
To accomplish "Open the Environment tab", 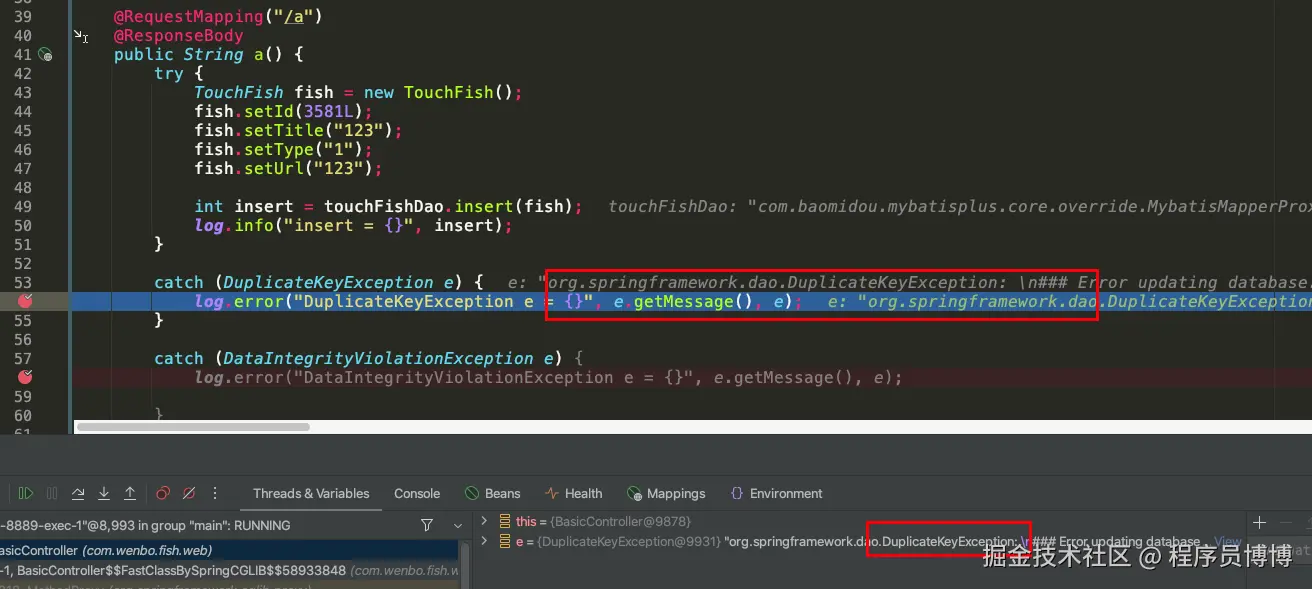I will pos(776,494).
